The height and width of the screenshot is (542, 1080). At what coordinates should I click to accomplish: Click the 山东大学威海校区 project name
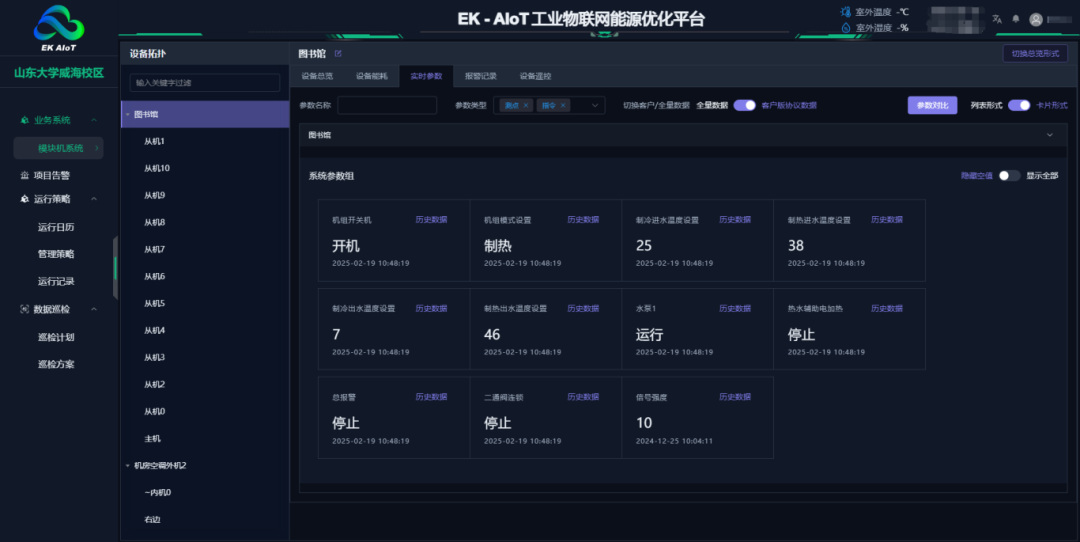click(59, 72)
